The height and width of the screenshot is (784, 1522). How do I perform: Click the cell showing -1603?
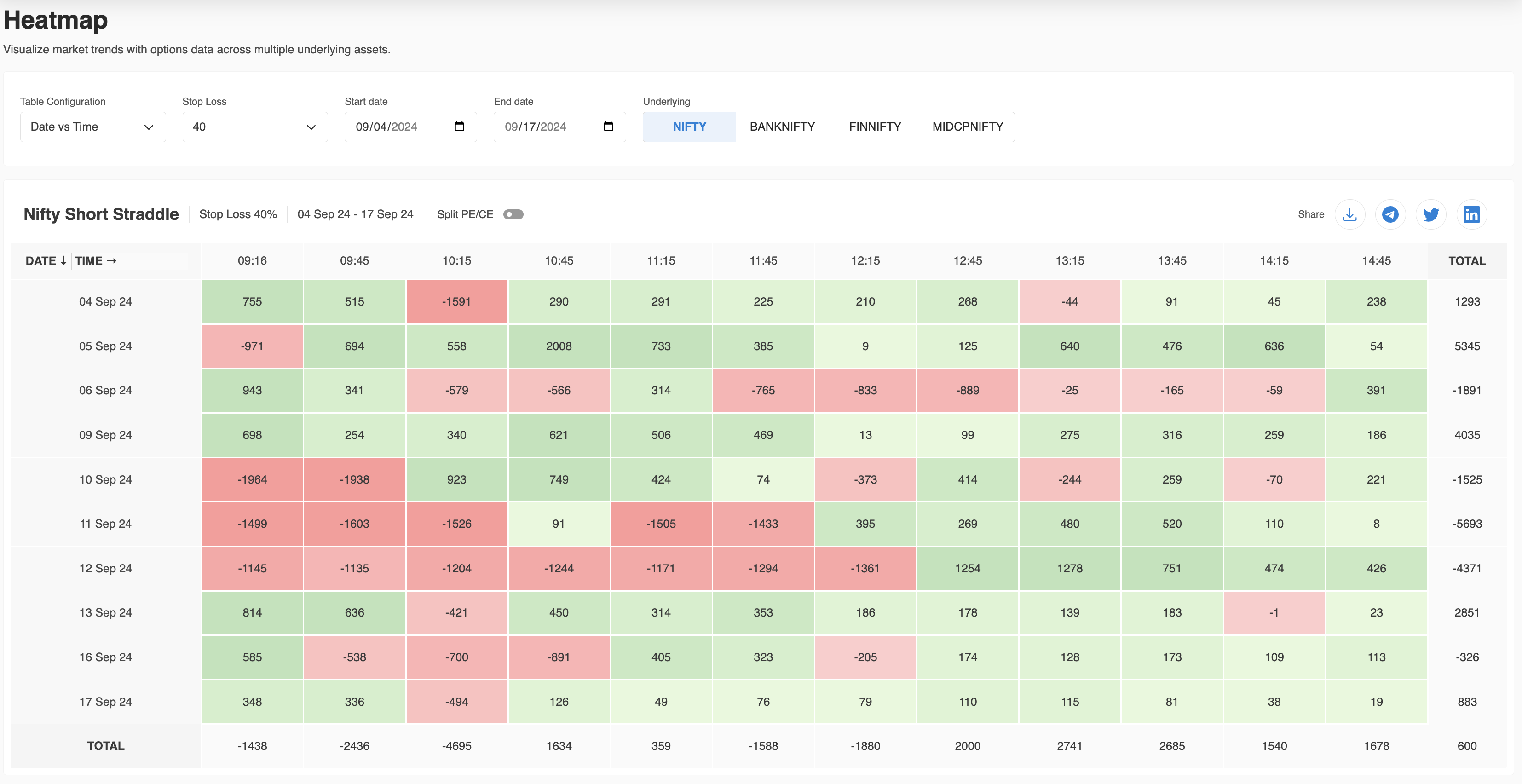(x=354, y=524)
